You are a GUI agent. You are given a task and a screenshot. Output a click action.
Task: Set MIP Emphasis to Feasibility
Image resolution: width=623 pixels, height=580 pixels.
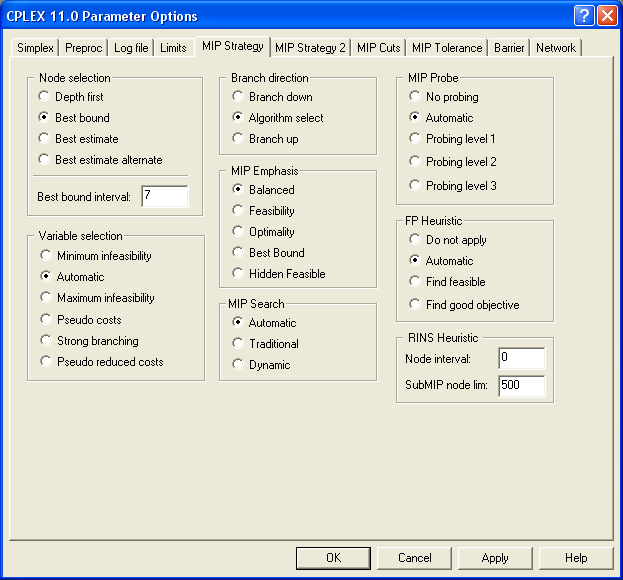coord(264,211)
